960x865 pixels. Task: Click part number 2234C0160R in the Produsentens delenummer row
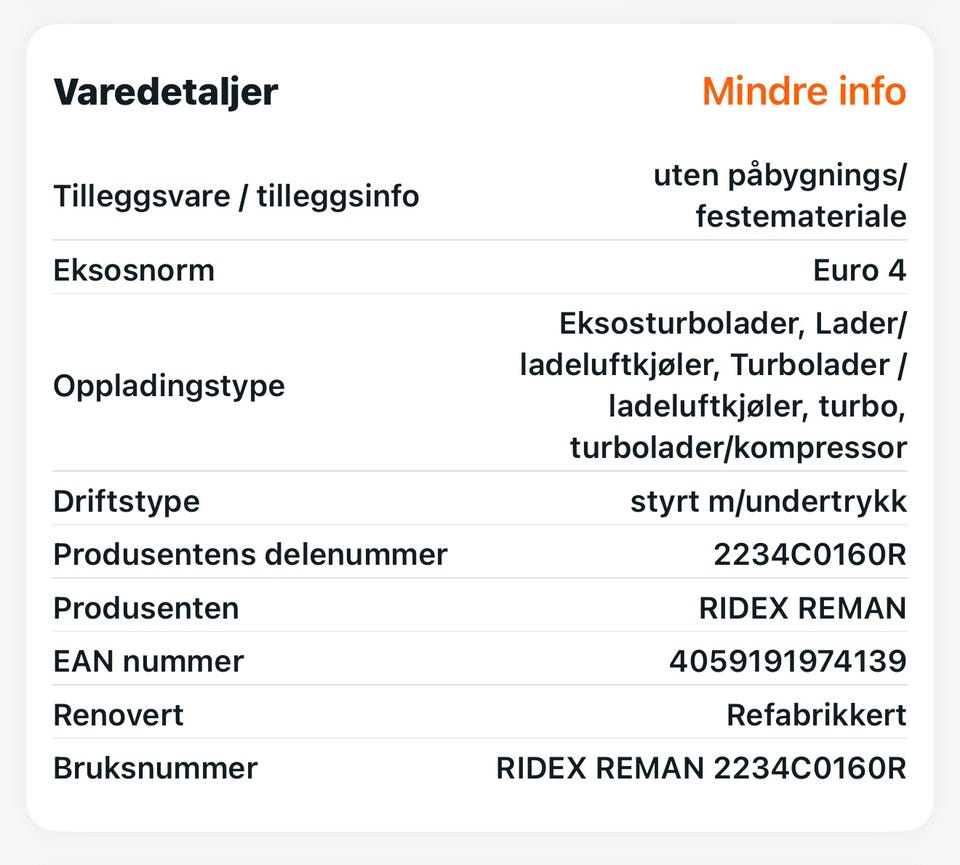(x=810, y=555)
